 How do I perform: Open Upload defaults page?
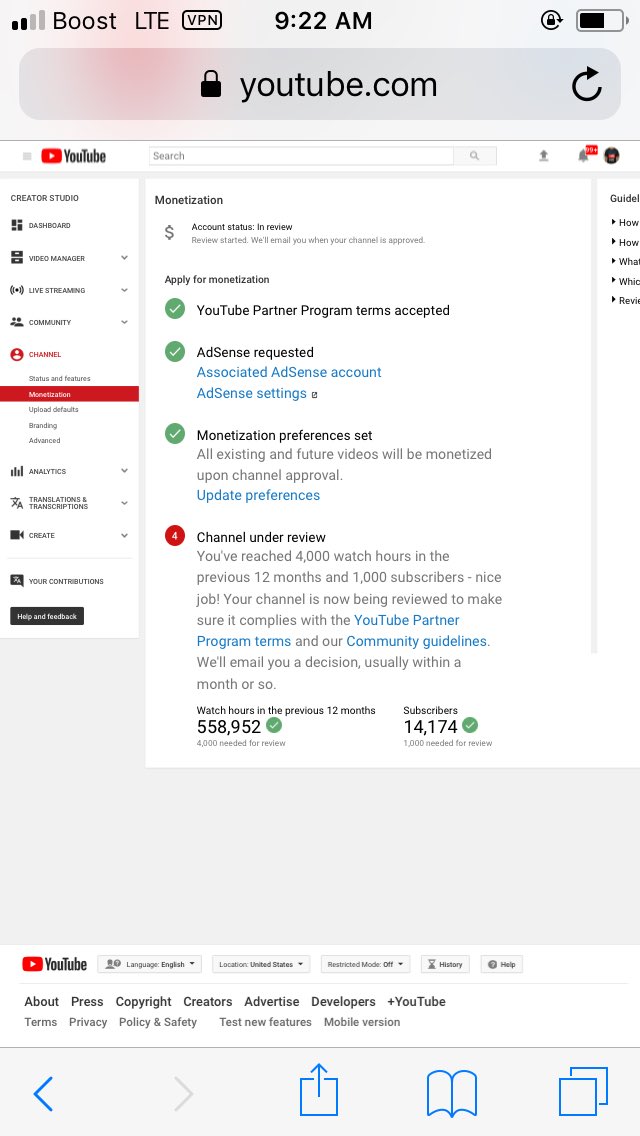(x=54, y=409)
